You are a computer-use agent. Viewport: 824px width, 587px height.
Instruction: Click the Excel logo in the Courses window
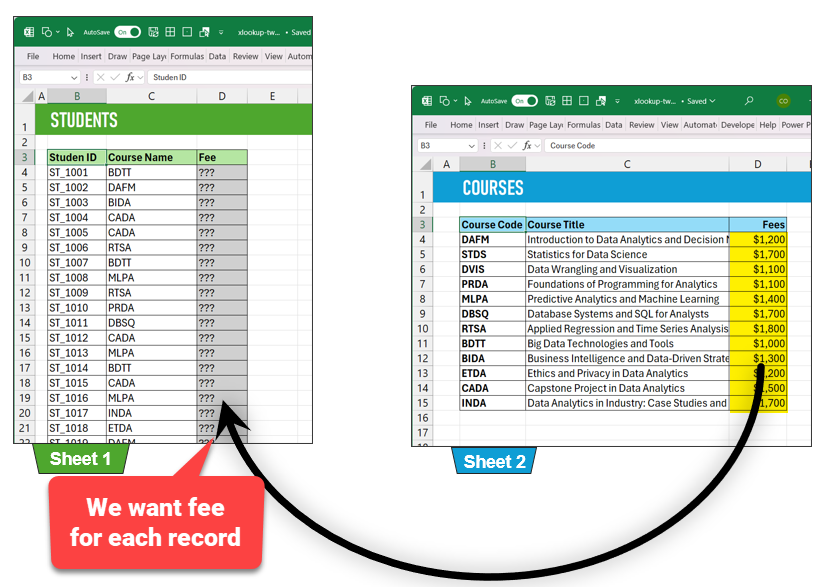[x=427, y=101]
